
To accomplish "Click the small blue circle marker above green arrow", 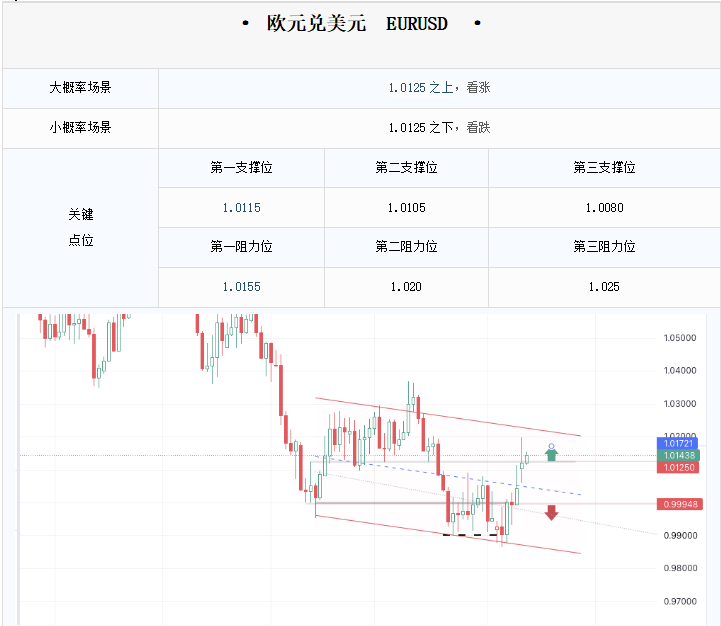I will [x=551, y=446].
